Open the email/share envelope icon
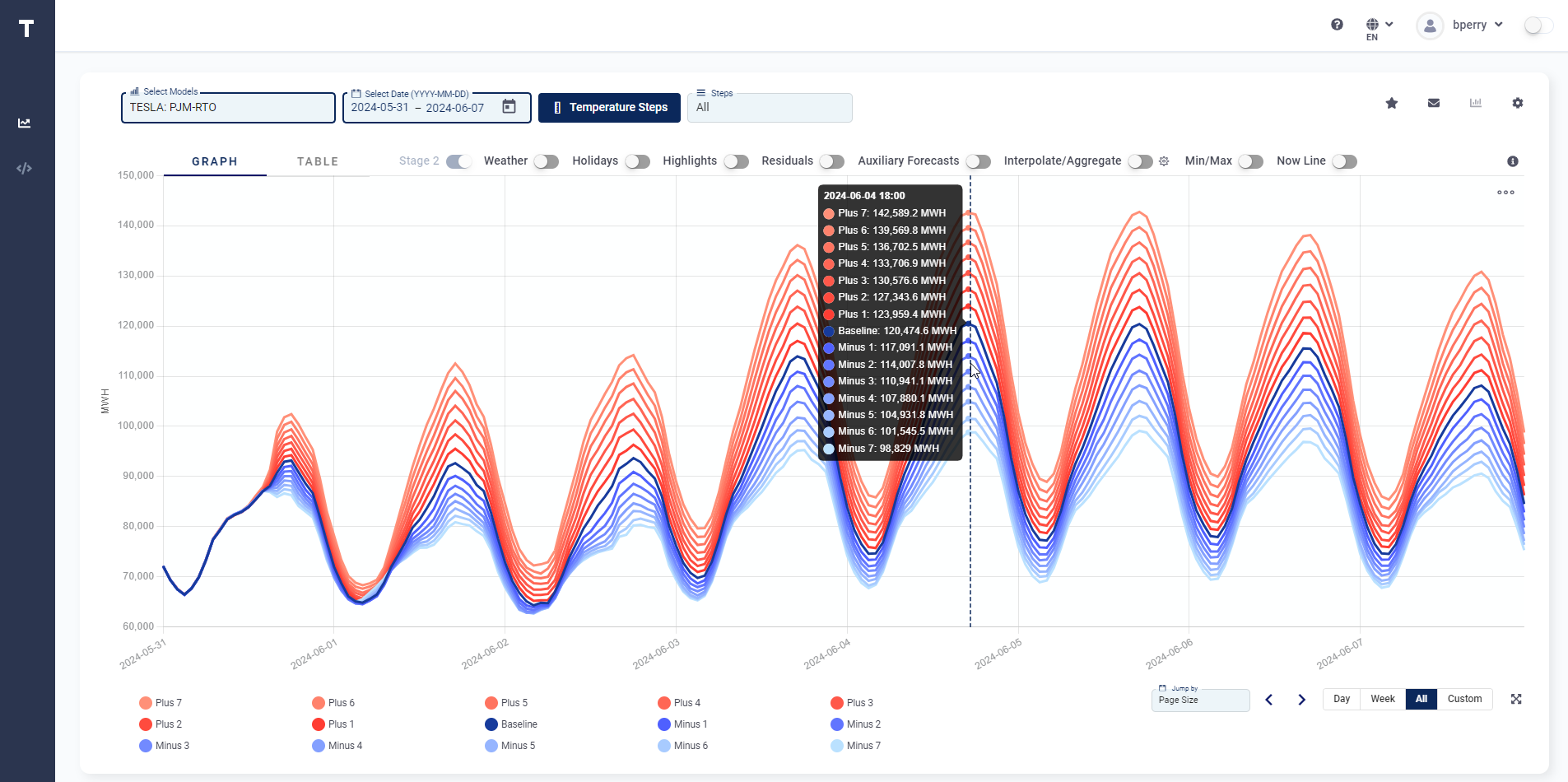 [x=1434, y=103]
